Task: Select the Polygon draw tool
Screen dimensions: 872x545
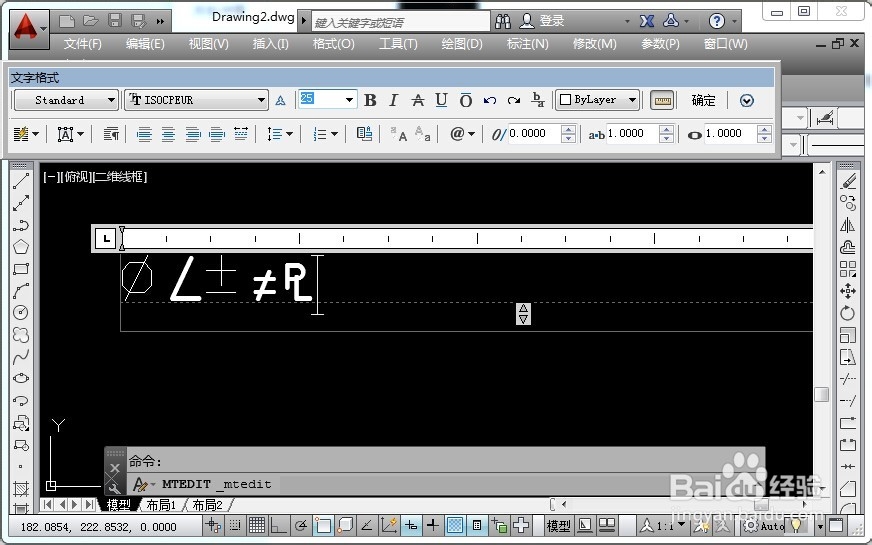Action: tap(21, 247)
